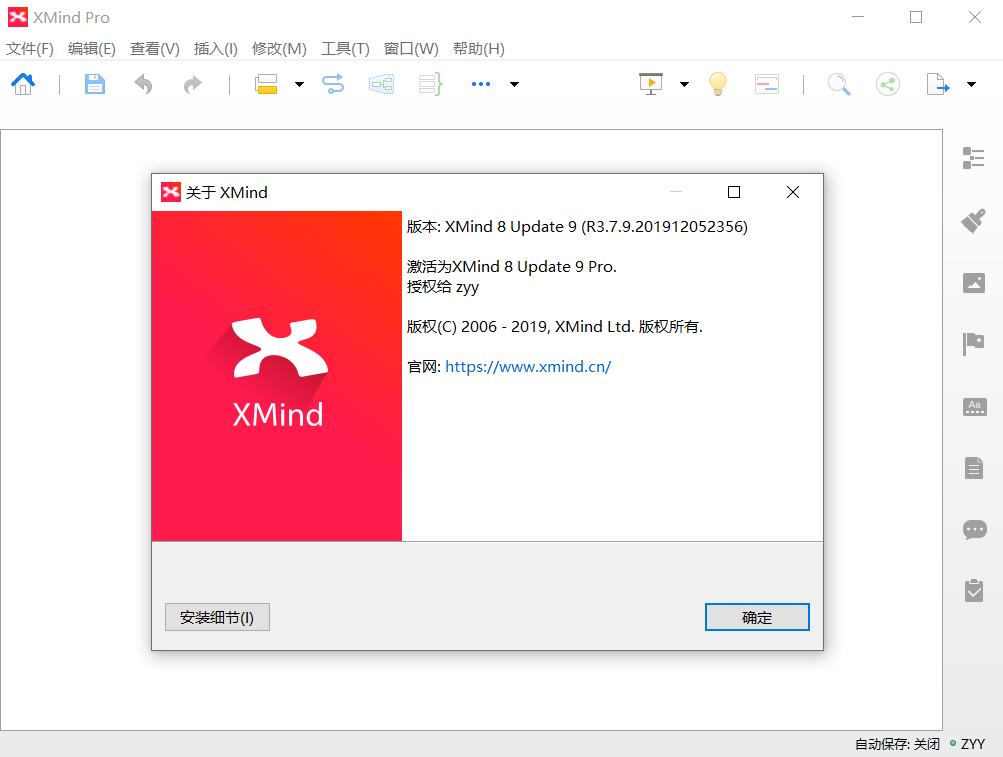Screen dimensions: 1003x757
Task: Add summary bracket icon
Action: pyautogui.click(x=430, y=84)
